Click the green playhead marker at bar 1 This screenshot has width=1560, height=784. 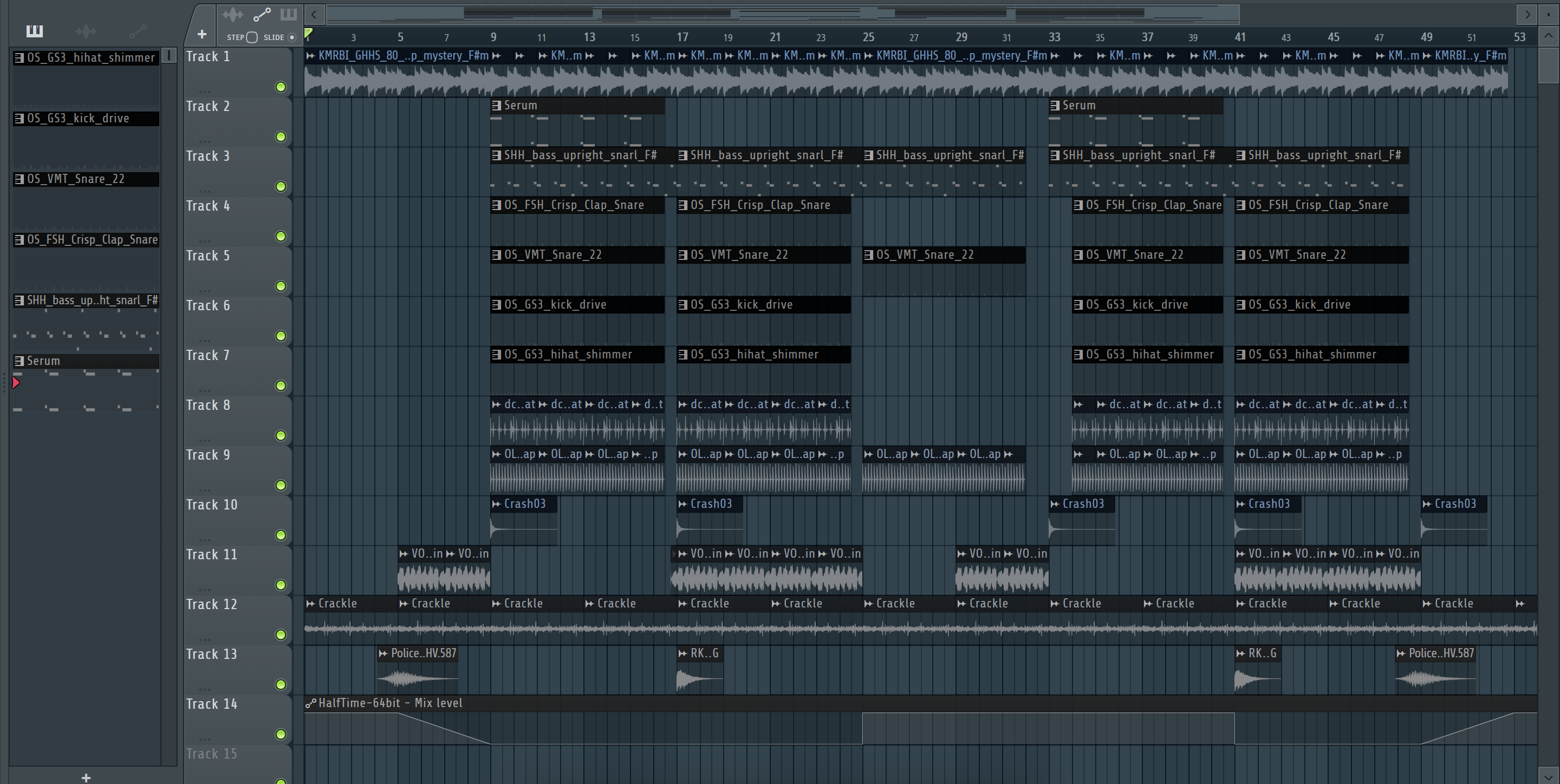[x=308, y=33]
